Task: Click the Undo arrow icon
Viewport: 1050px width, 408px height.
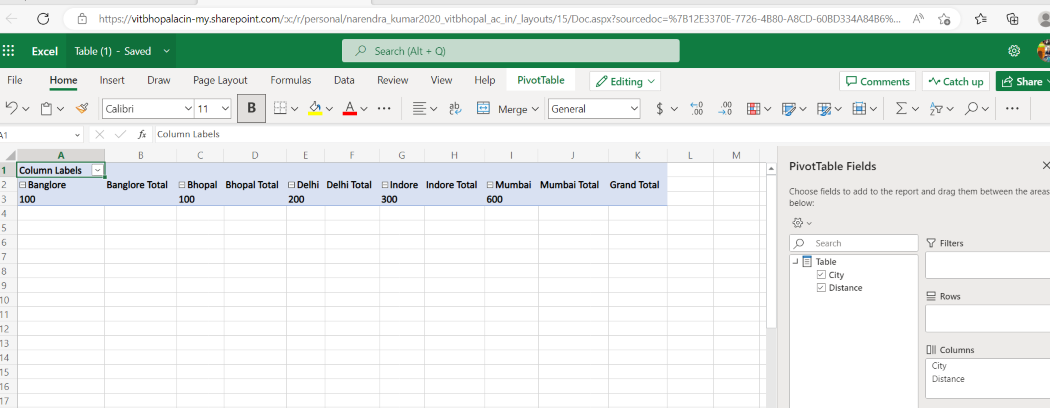Action: click(11, 108)
